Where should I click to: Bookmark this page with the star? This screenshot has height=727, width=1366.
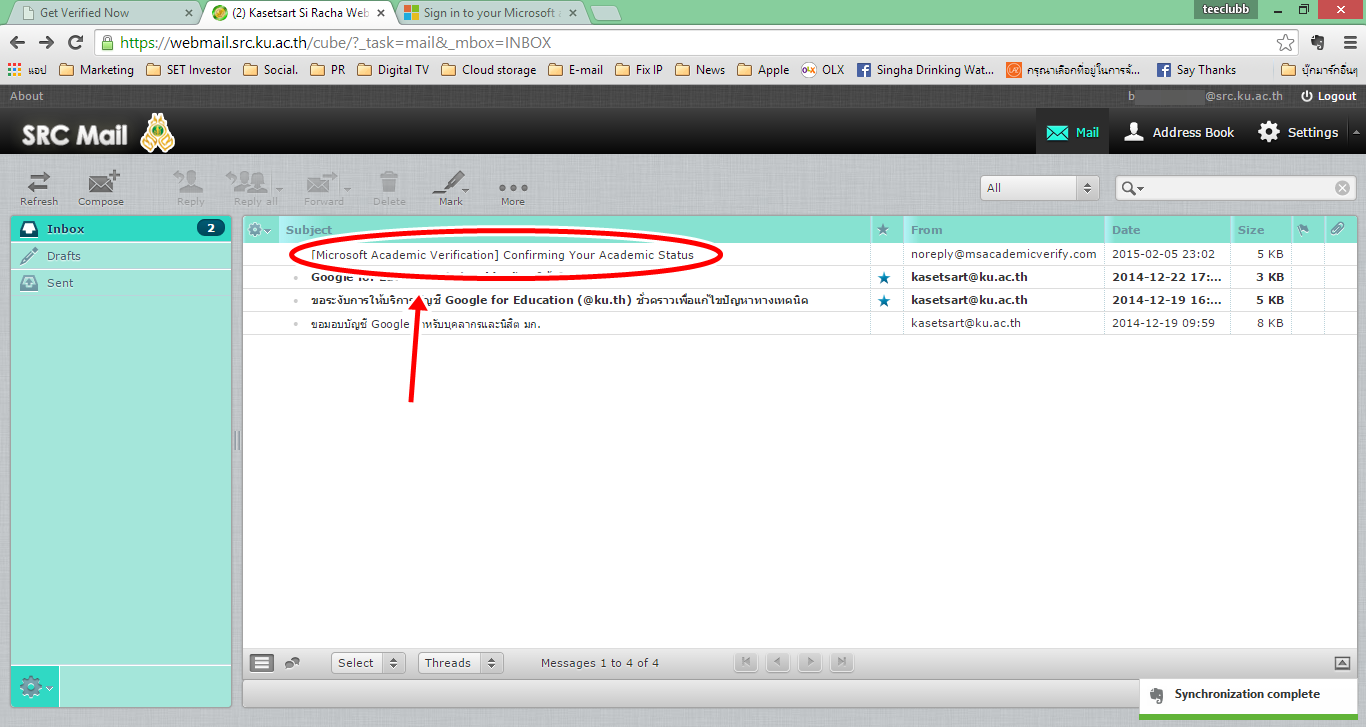coord(1286,43)
